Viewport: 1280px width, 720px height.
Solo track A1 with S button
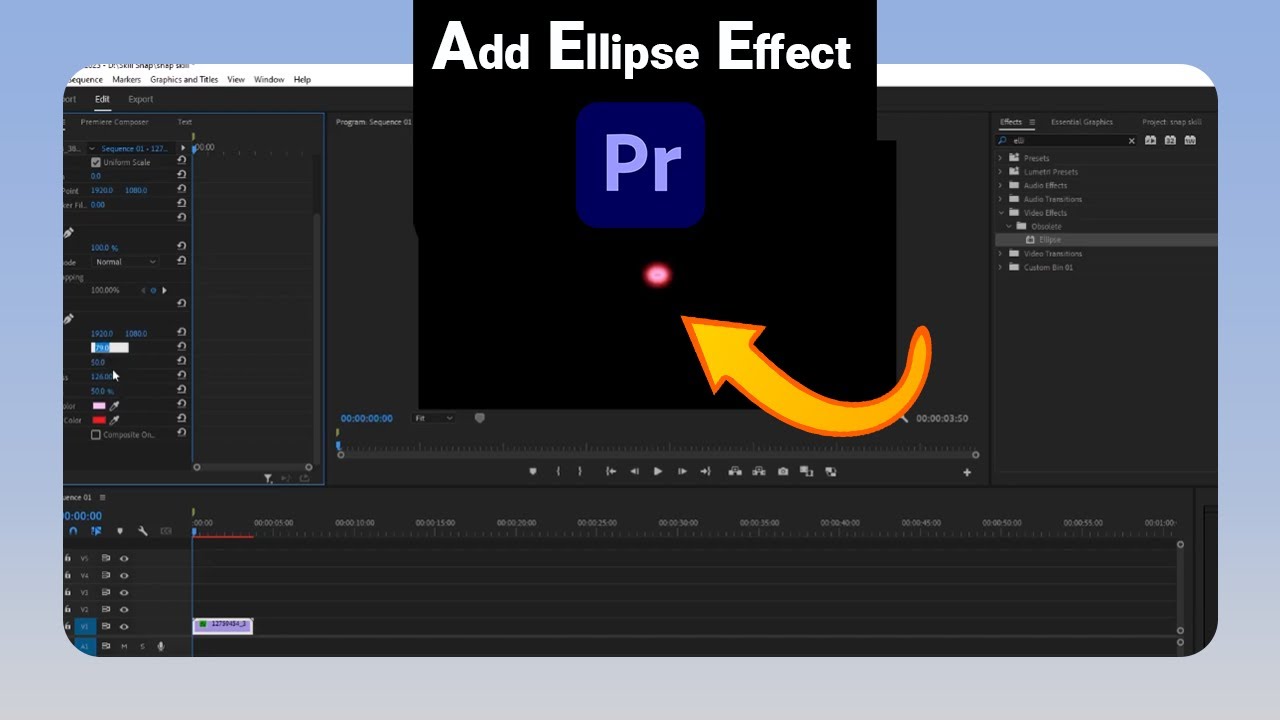click(x=142, y=646)
